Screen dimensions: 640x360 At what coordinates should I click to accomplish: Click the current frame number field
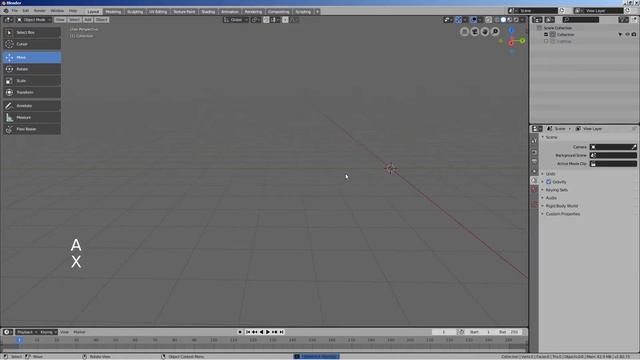(x=444, y=332)
